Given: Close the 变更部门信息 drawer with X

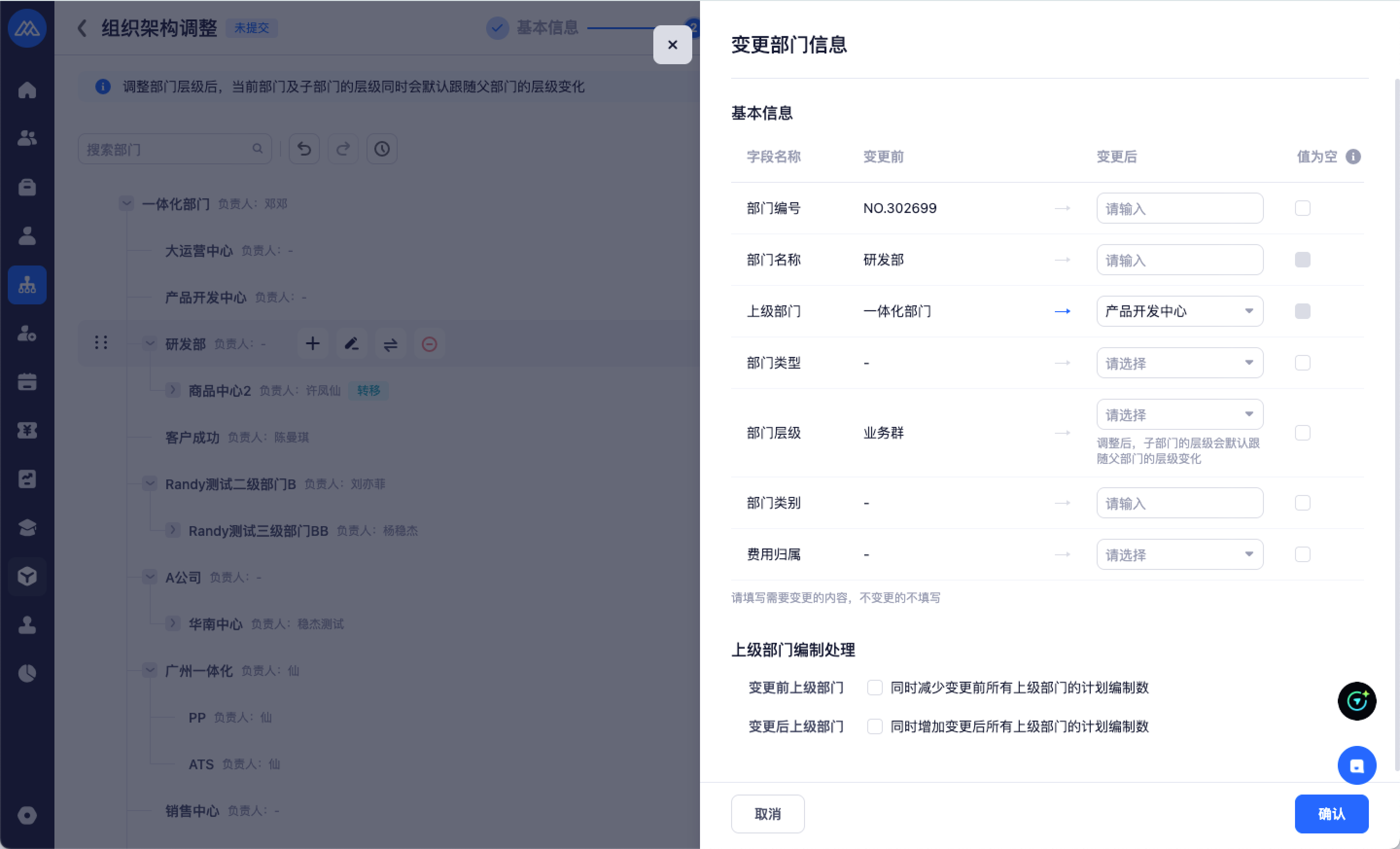Looking at the screenshot, I should 672,45.
